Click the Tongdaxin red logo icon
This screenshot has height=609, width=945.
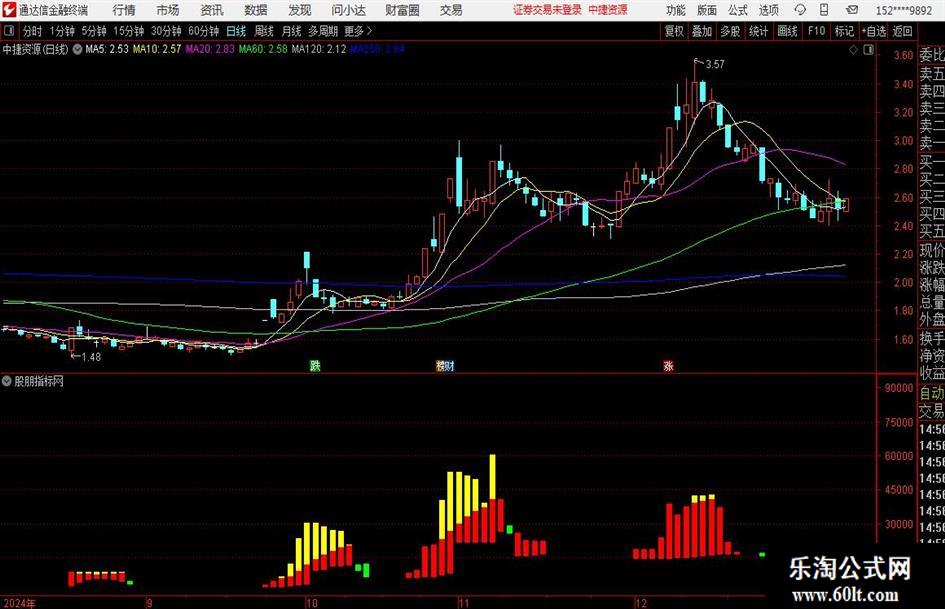pos(9,10)
